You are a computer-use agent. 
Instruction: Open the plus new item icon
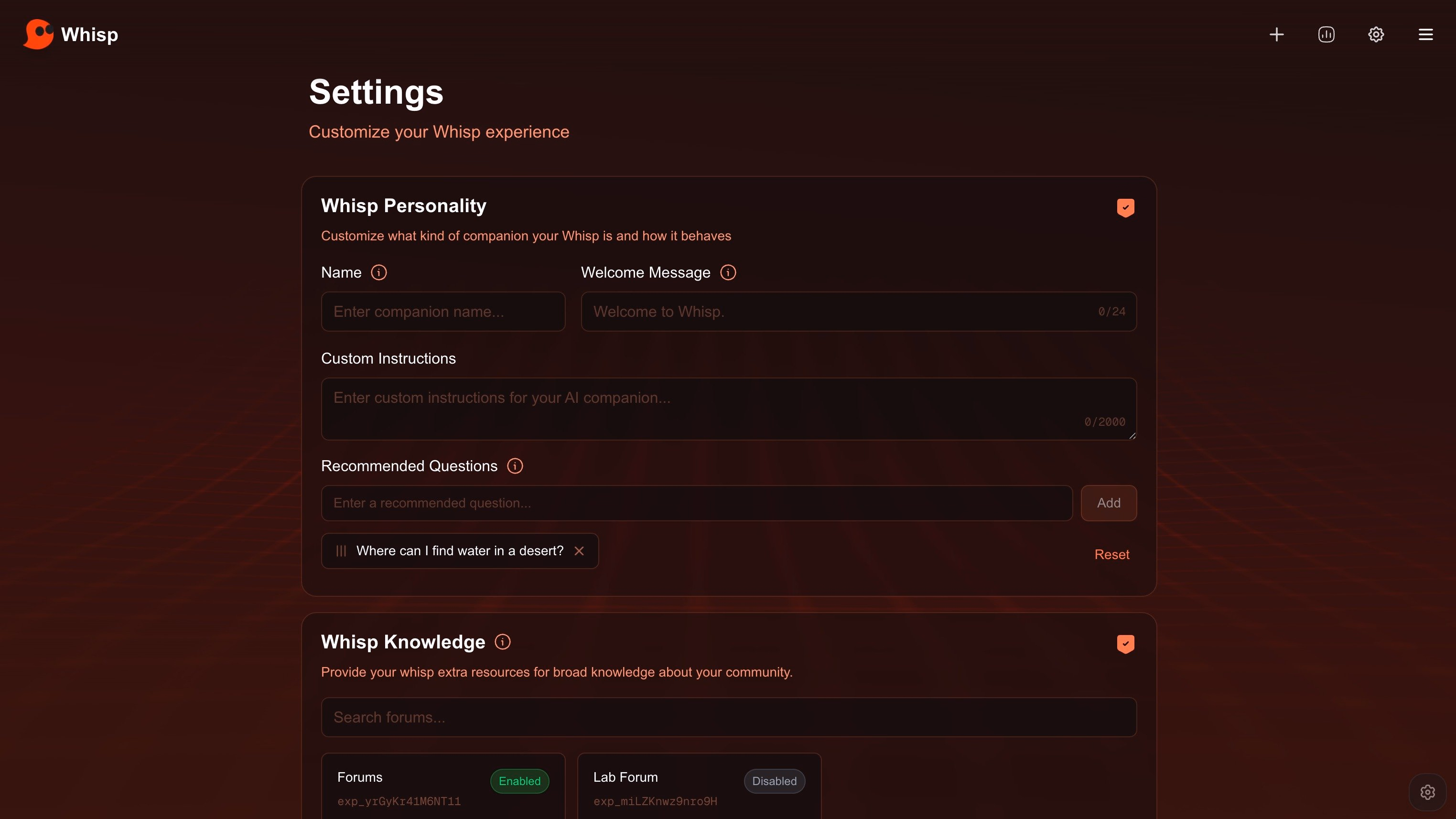tap(1276, 34)
